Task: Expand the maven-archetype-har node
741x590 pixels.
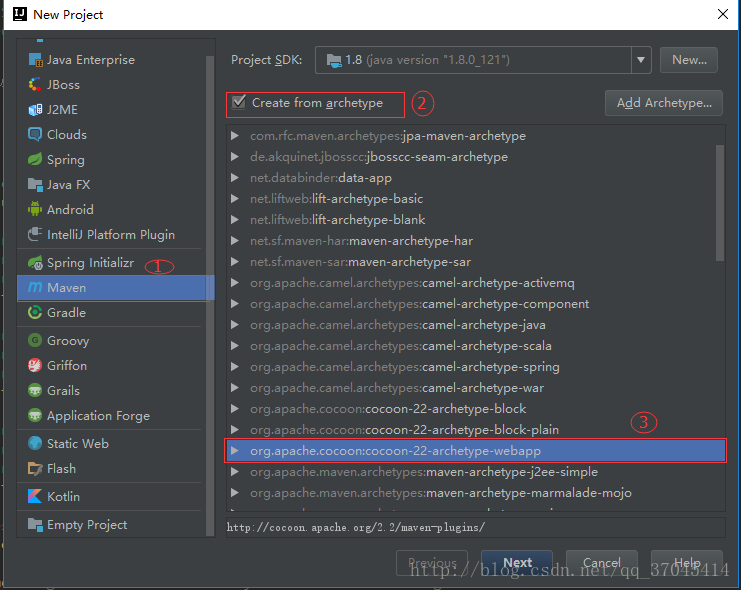Action: tap(234, 241)
